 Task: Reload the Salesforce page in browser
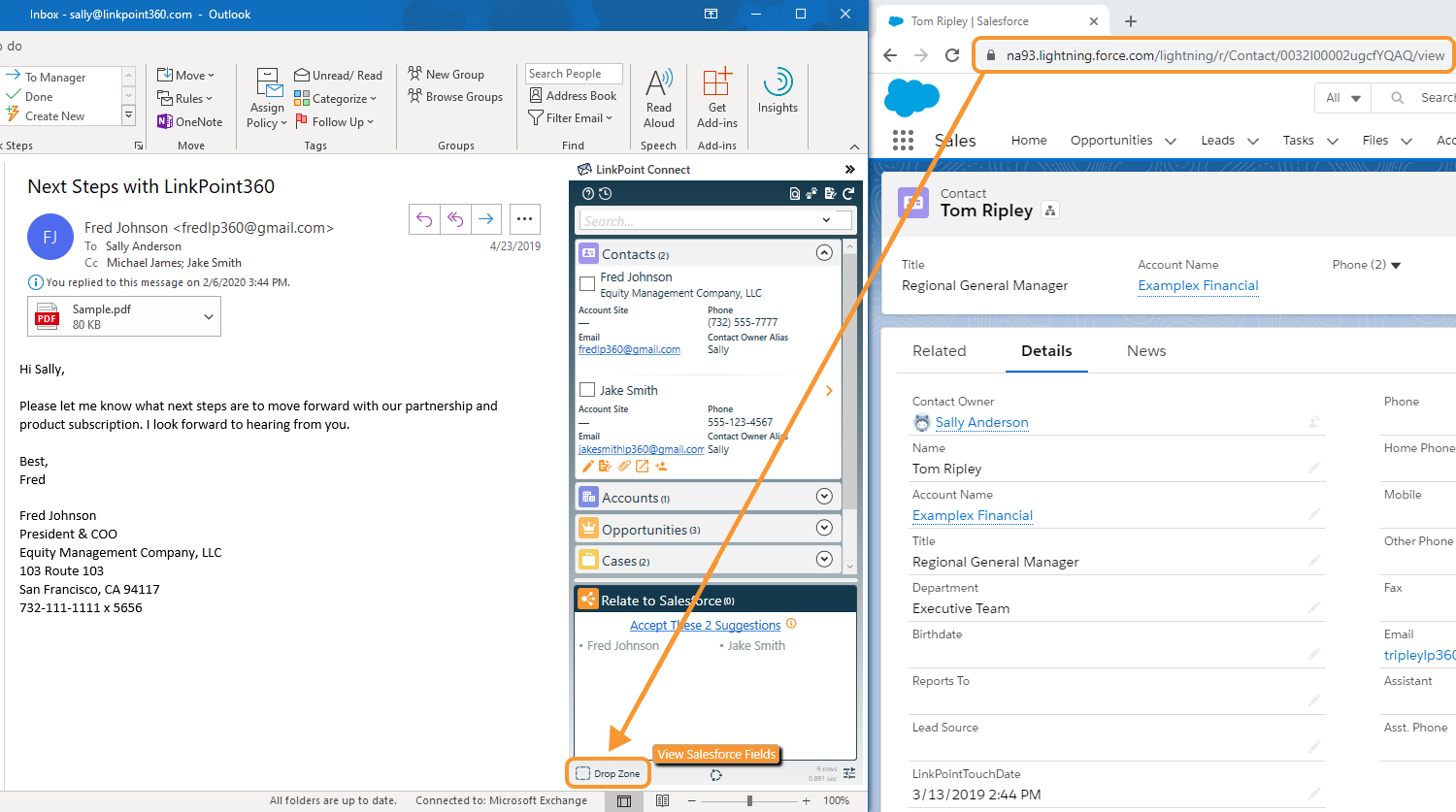pos(952,55)
